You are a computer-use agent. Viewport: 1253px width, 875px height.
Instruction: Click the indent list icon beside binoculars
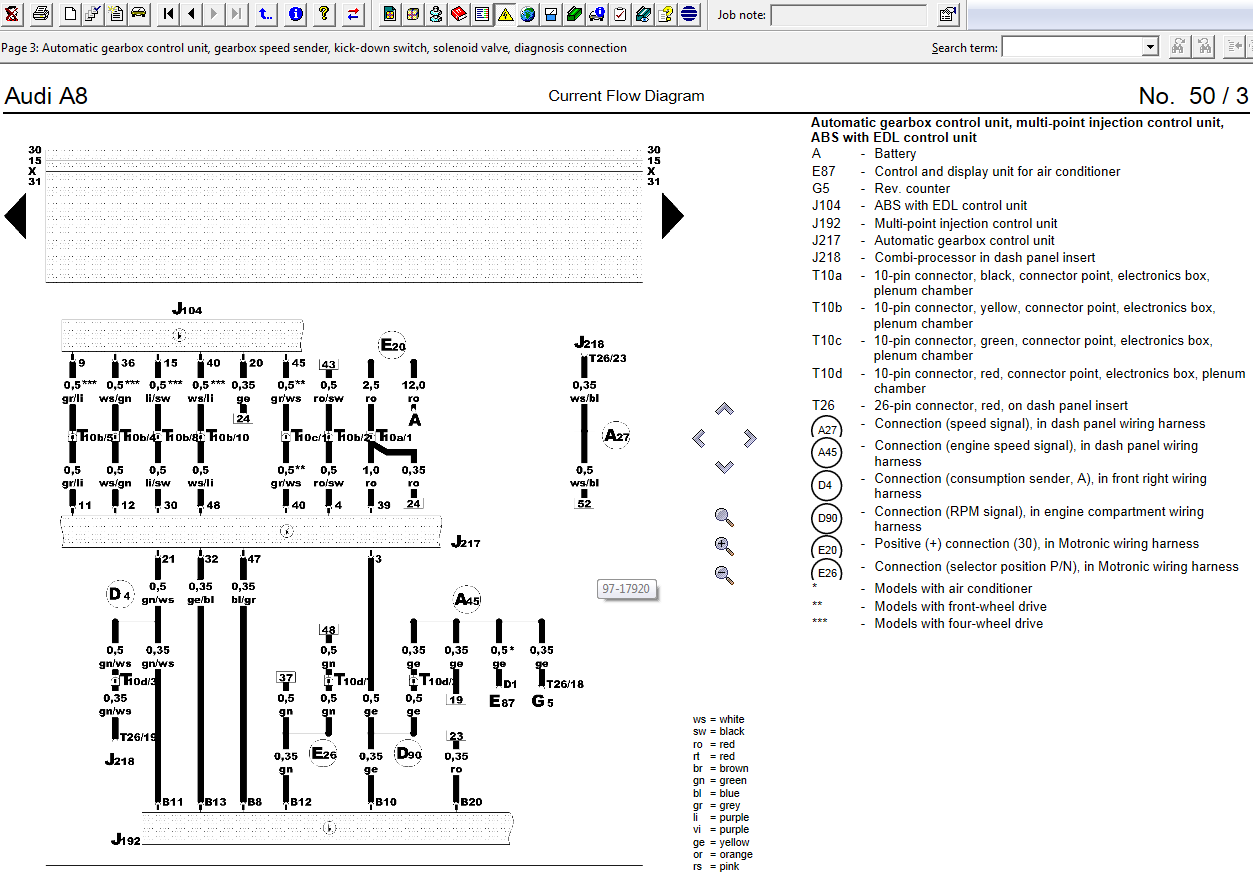click(1236, 46)
